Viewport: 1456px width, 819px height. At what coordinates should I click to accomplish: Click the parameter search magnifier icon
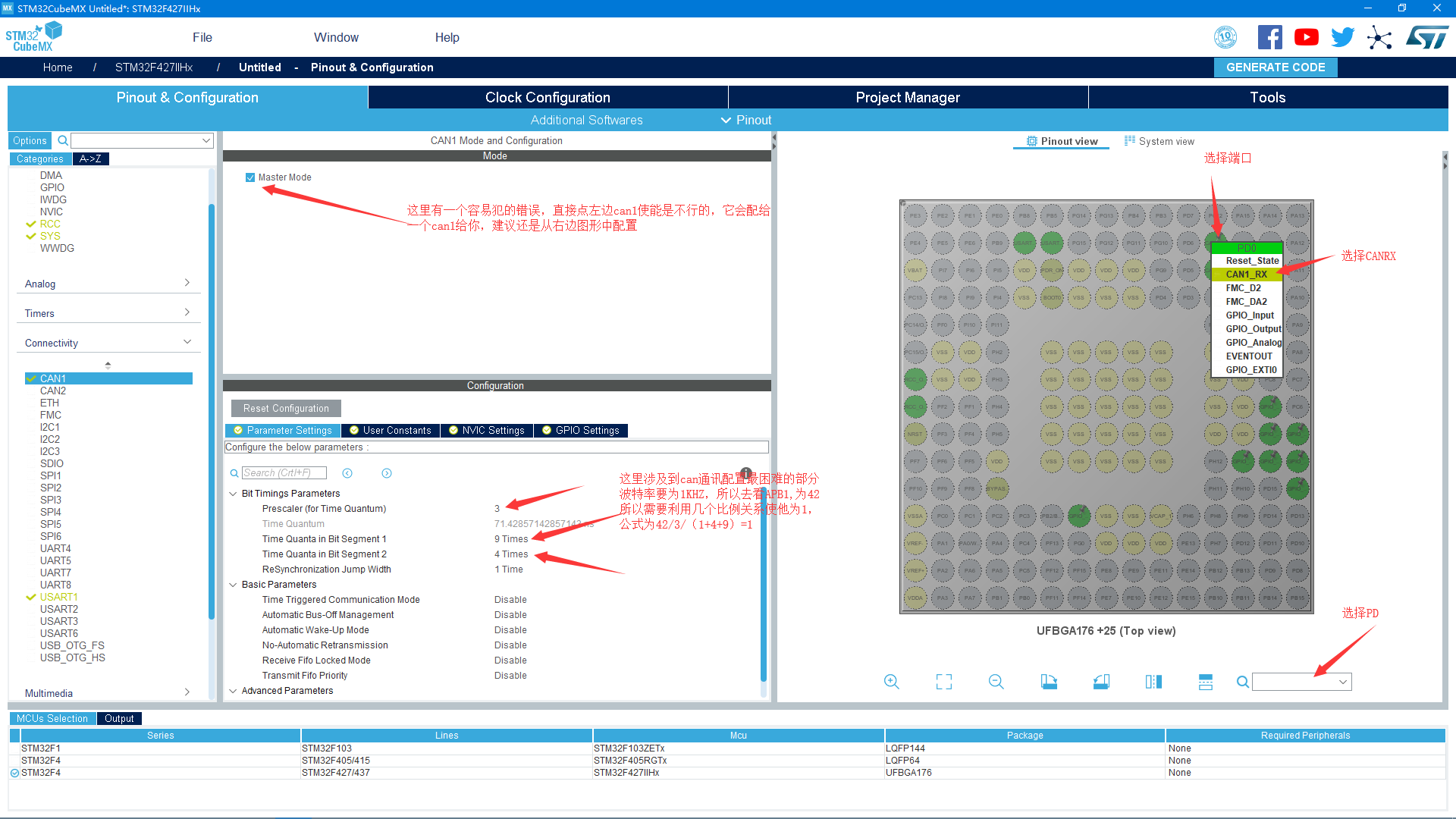tap(234, 473)
